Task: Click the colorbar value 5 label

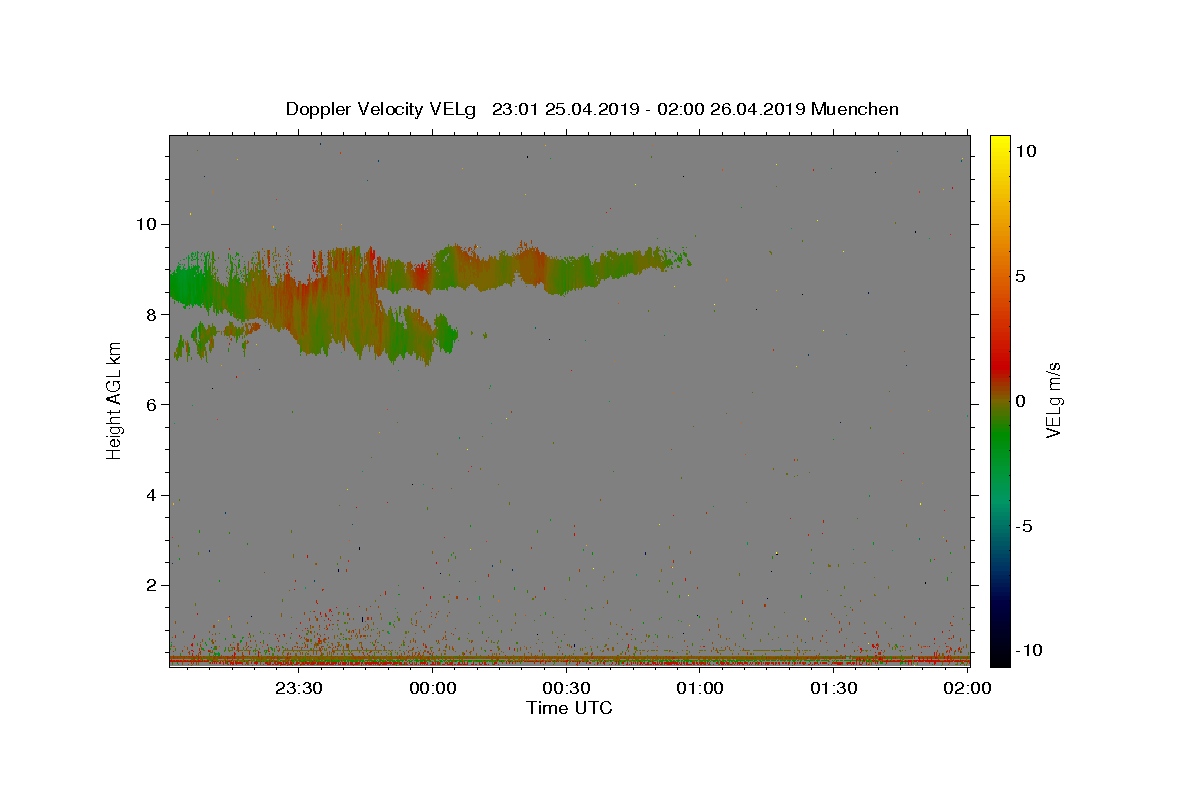Action: point(1020,276)
